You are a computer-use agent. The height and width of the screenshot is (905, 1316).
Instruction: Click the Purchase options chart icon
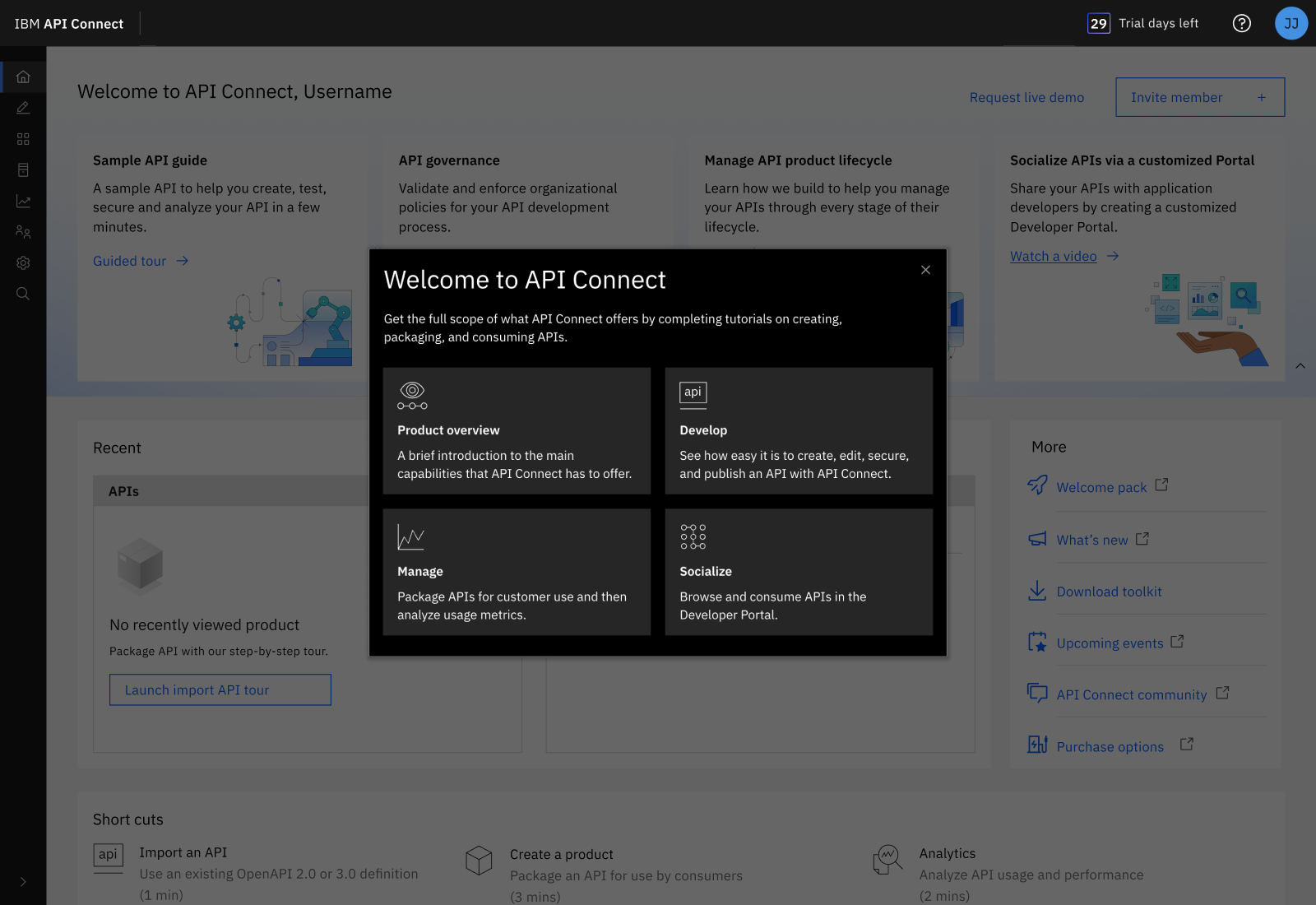point(1037,745)
